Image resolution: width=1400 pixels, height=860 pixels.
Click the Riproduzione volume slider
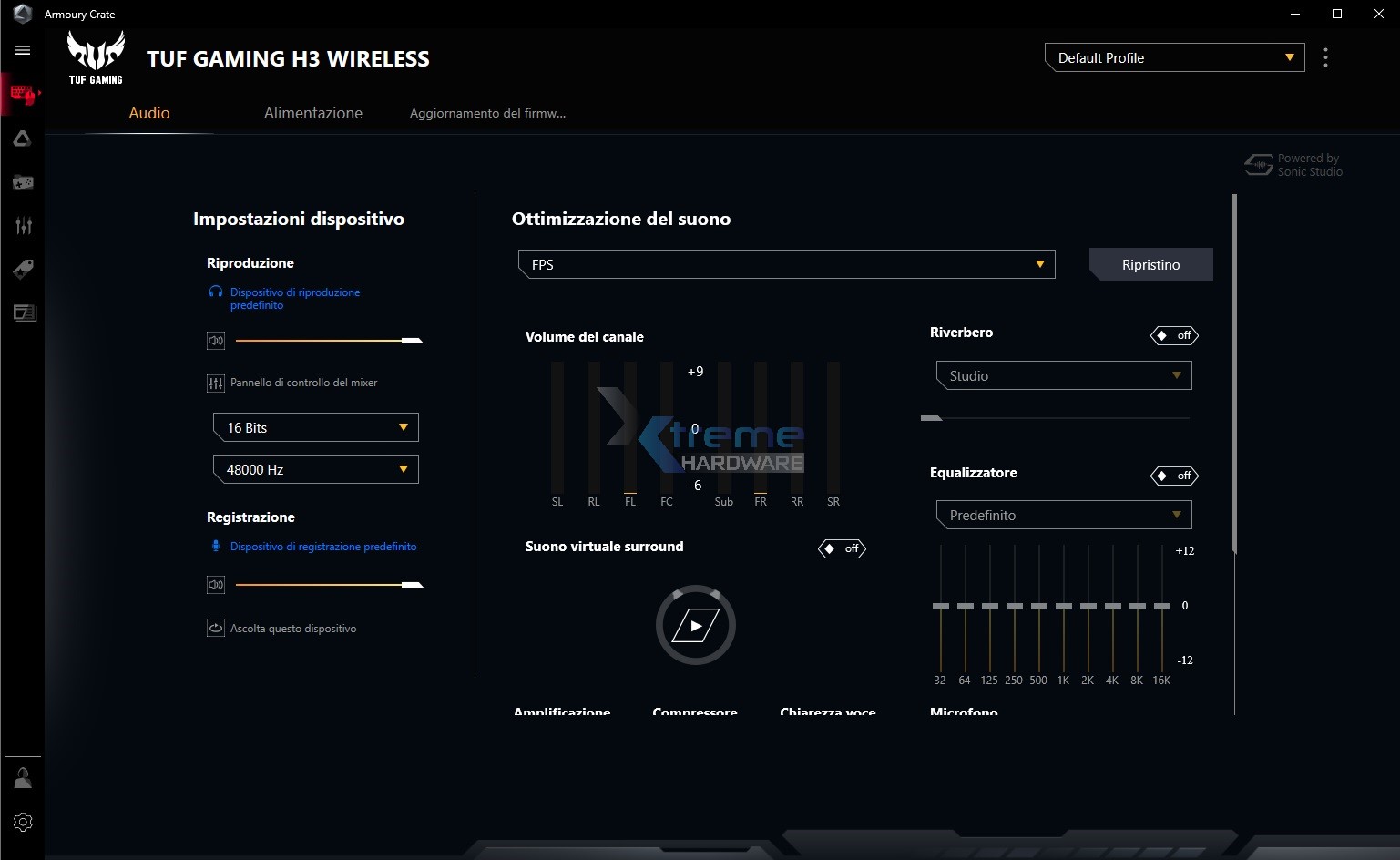[x=328, y=341]
